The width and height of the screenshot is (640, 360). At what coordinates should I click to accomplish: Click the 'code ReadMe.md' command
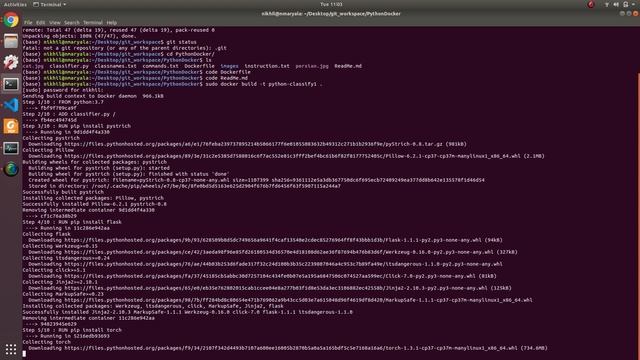(x=227, y=78)
